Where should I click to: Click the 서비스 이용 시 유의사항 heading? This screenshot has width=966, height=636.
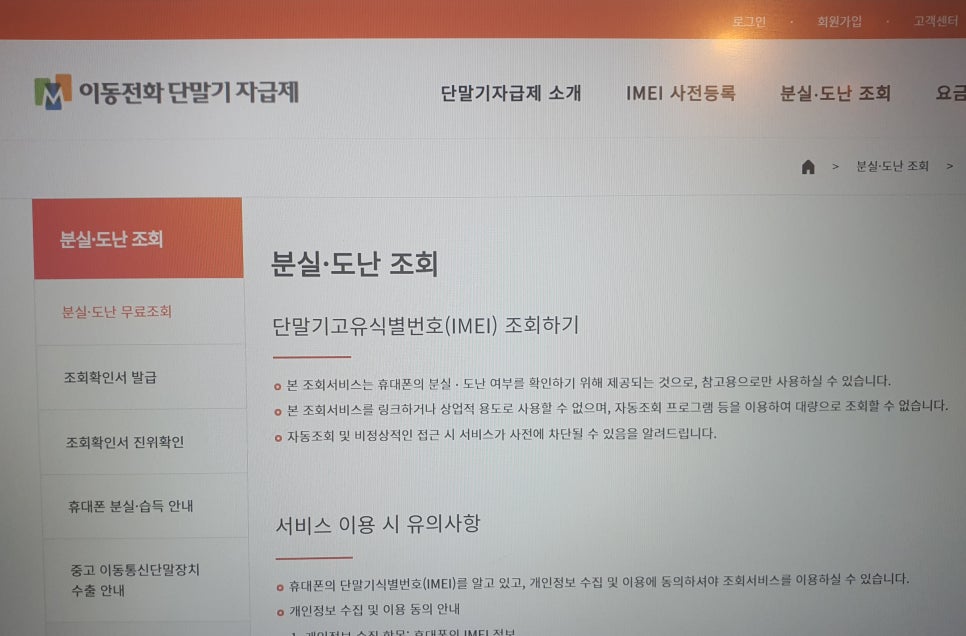point(378,524)
